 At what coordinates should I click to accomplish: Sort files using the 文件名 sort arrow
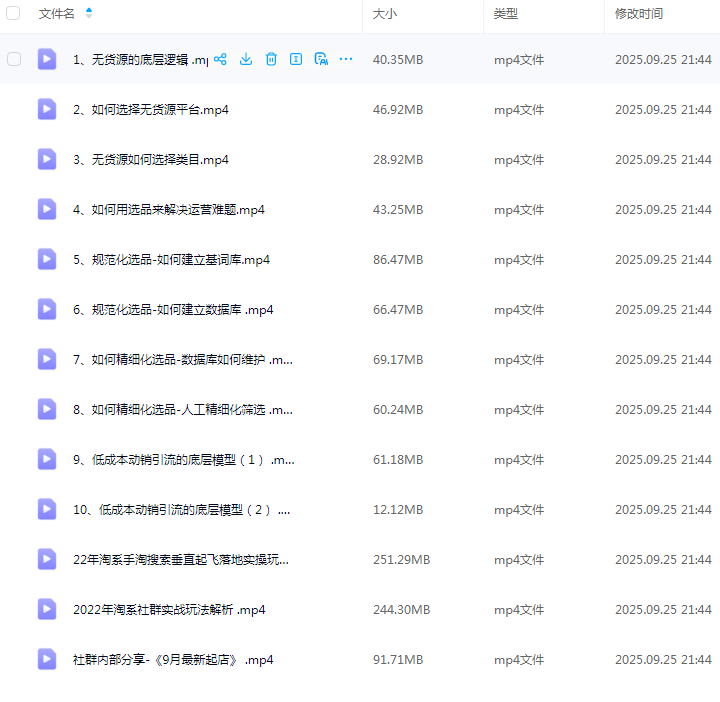[x=89, y=14]
